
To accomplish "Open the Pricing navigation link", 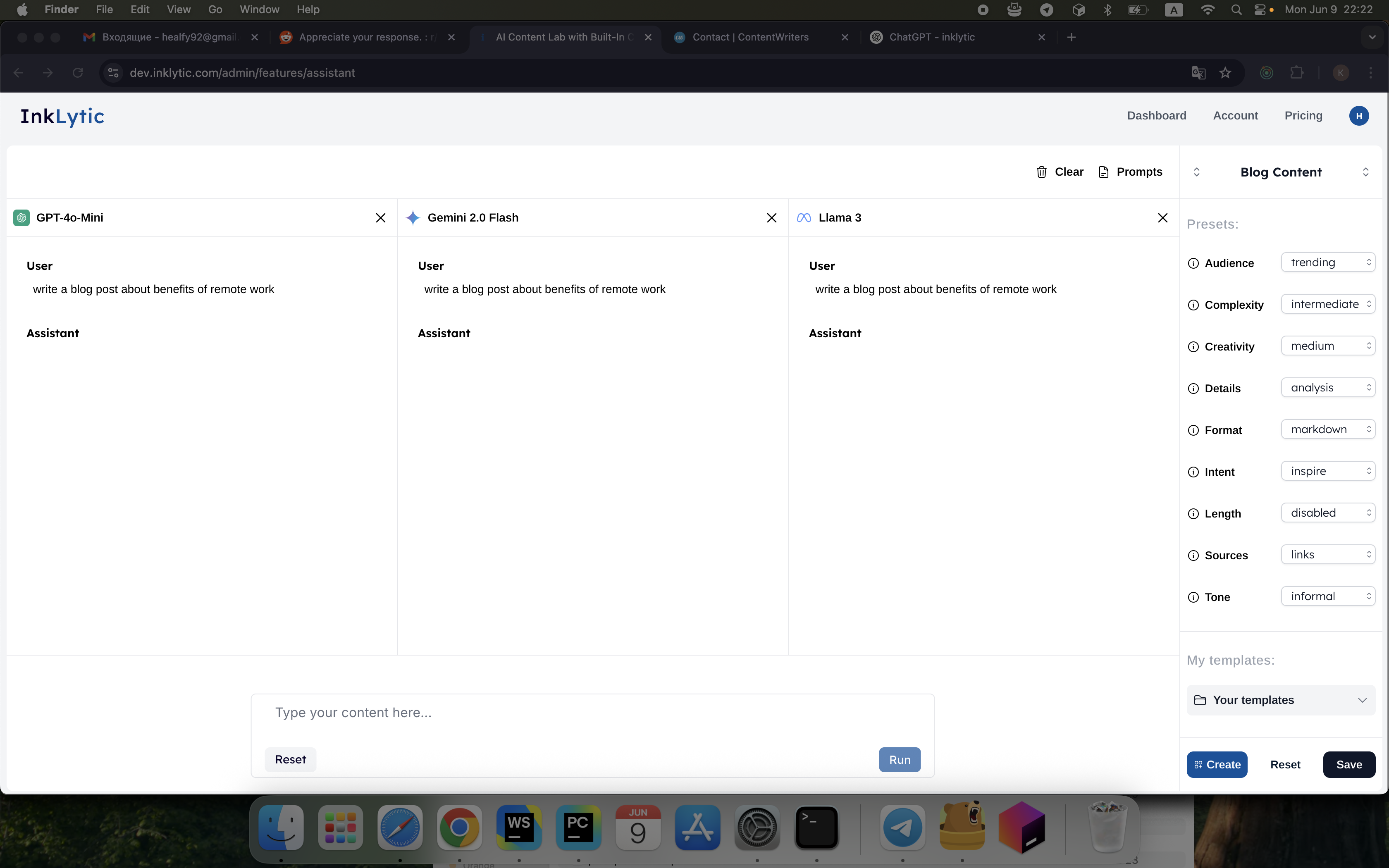I will point(1303,116).
